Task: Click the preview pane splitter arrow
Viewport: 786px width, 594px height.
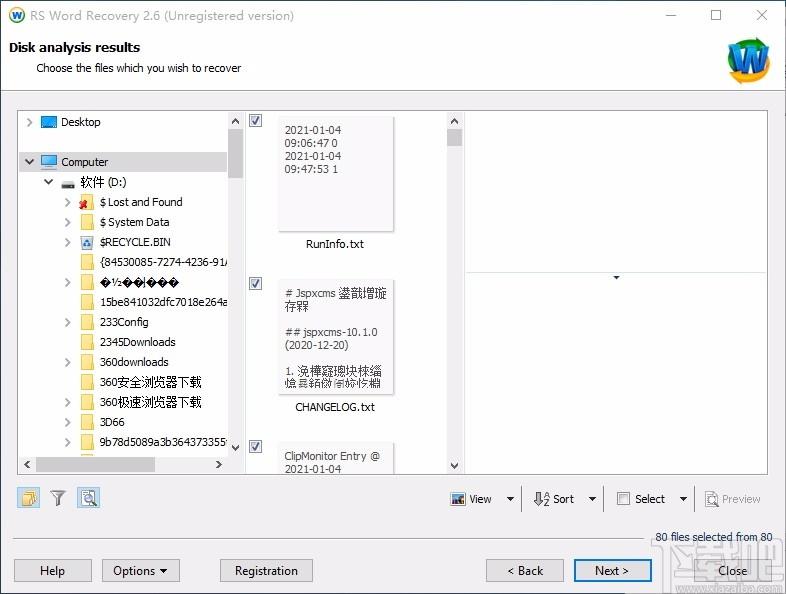Action: tap(617, 277)
